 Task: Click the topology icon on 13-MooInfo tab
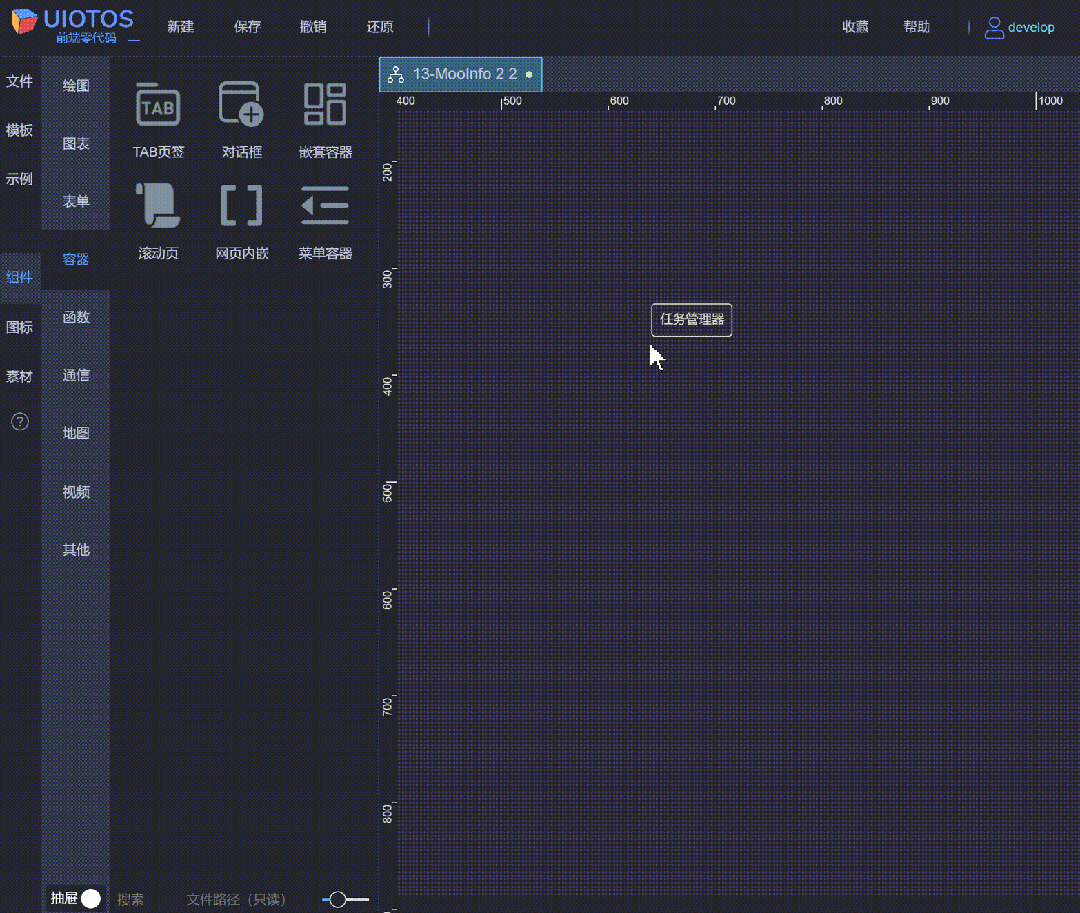coord(395,74)
